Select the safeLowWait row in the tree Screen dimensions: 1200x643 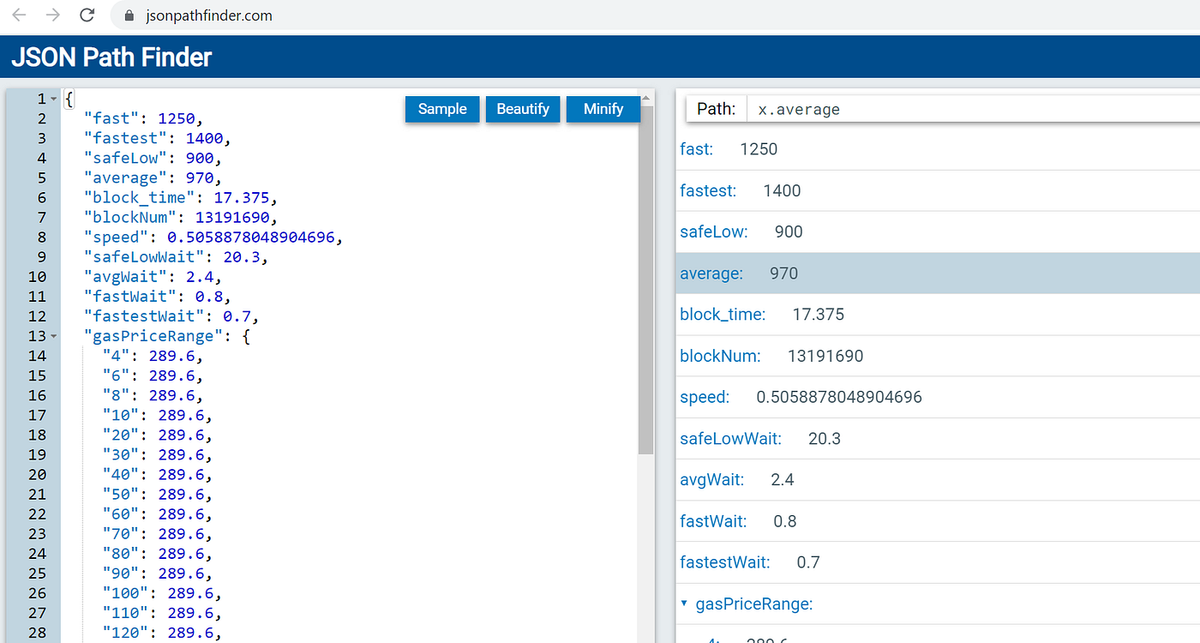tap(939, 438)
